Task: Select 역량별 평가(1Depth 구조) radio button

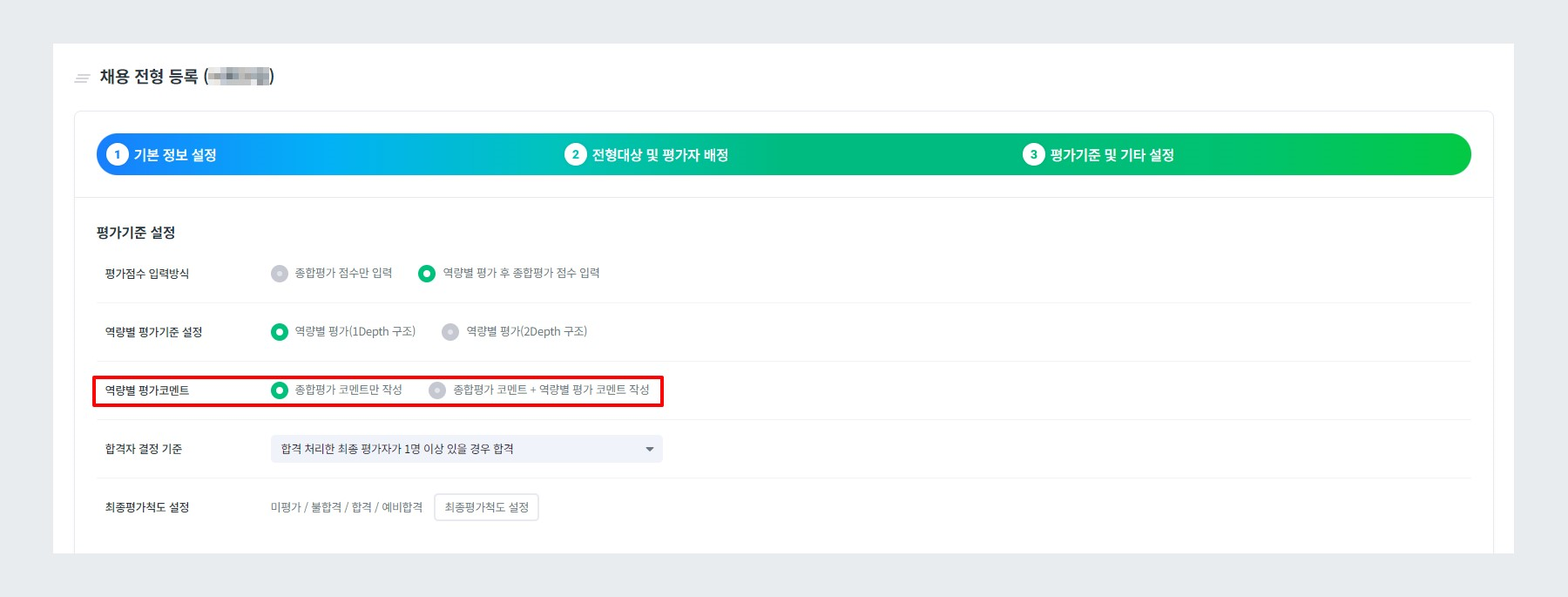Action: pyautogui.click(x=280, y=331)
